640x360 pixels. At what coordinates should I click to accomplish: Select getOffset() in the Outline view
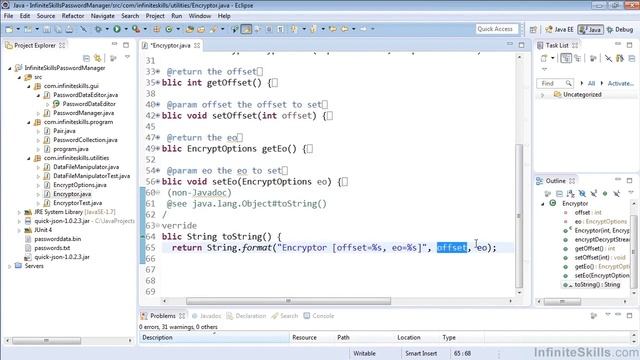[594, 249]
